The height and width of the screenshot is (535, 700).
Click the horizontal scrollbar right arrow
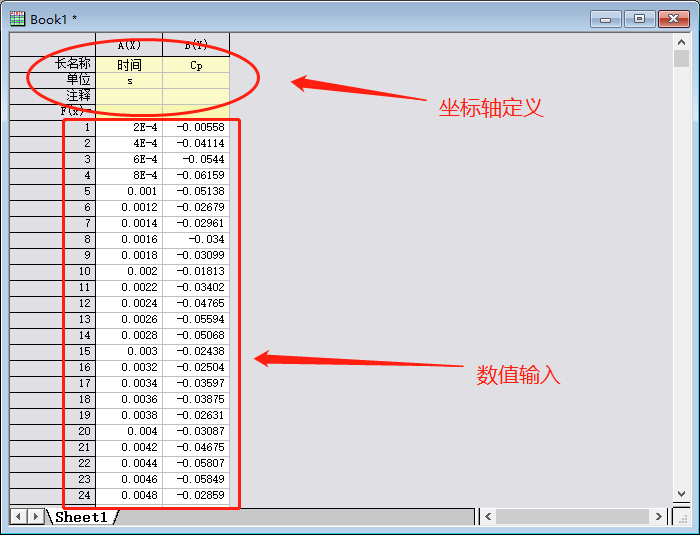[x=657, y=516]
